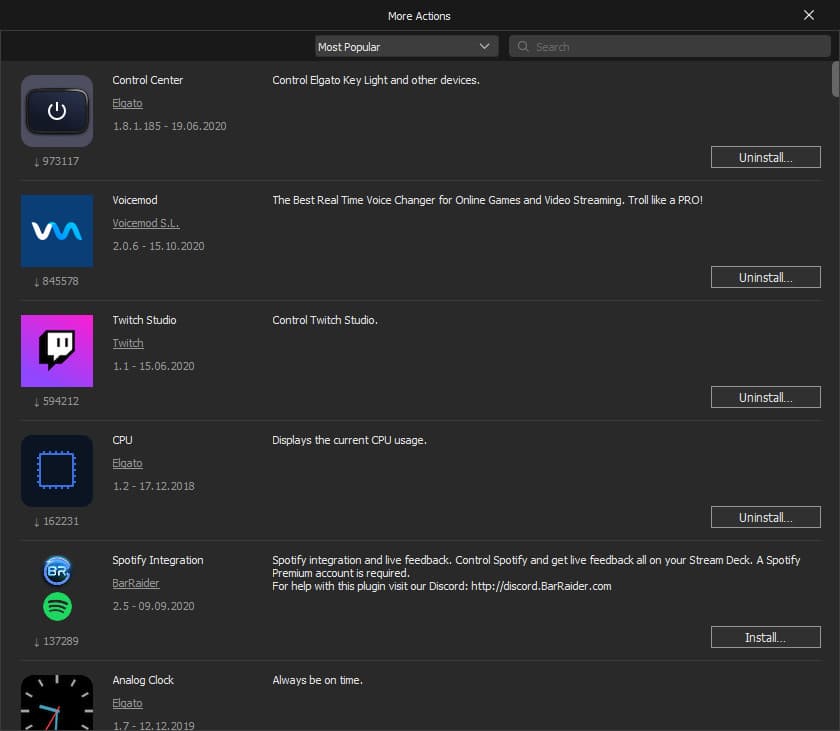Click download count 845578

56,281
